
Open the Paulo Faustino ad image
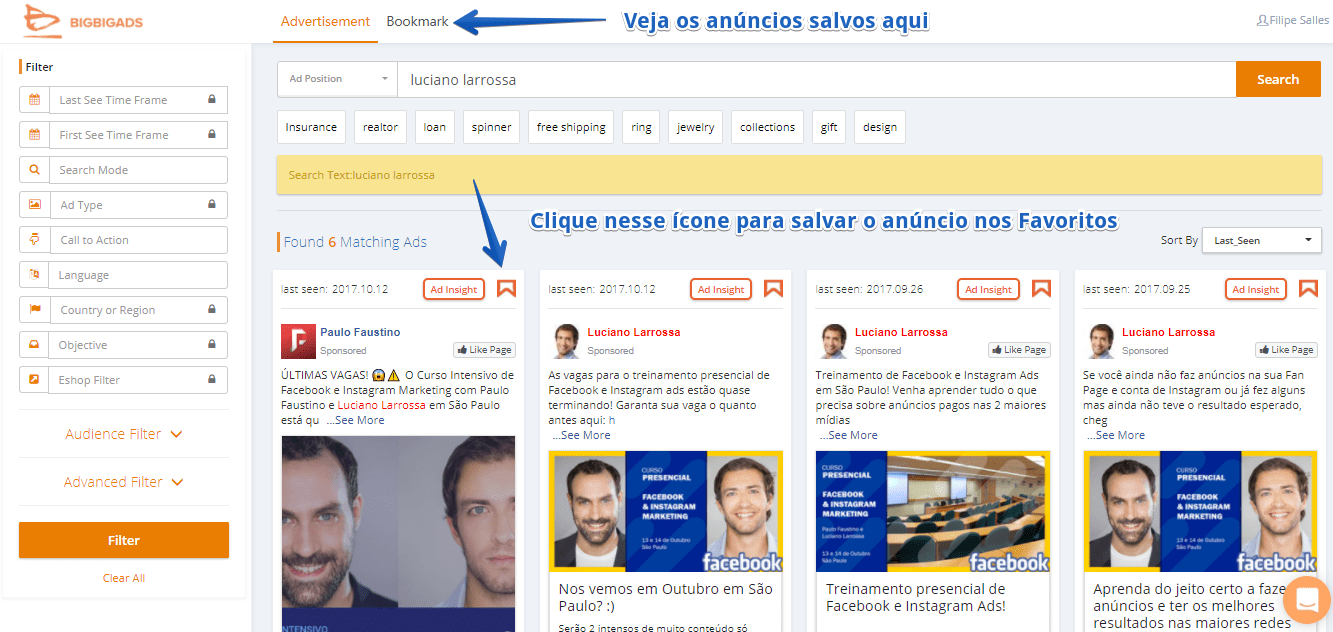click(x=398, y=534)
